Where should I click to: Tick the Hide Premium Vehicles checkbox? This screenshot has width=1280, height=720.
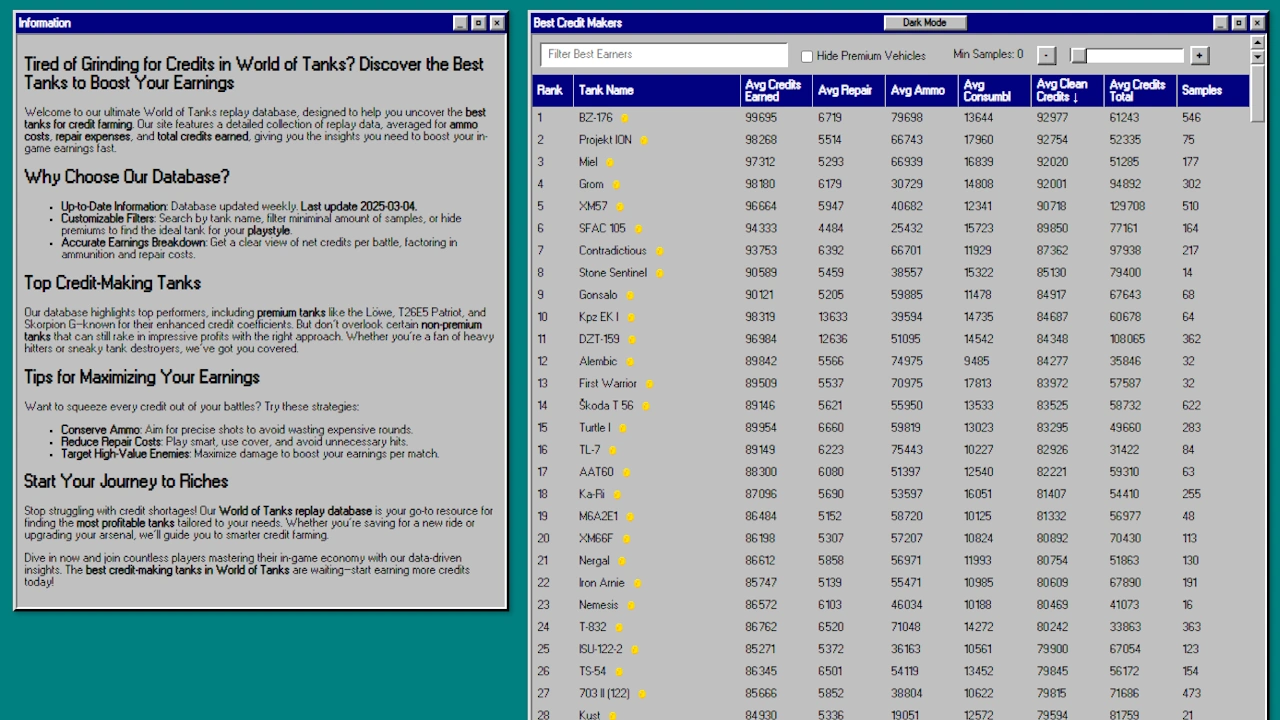click(x=807, y=56)
